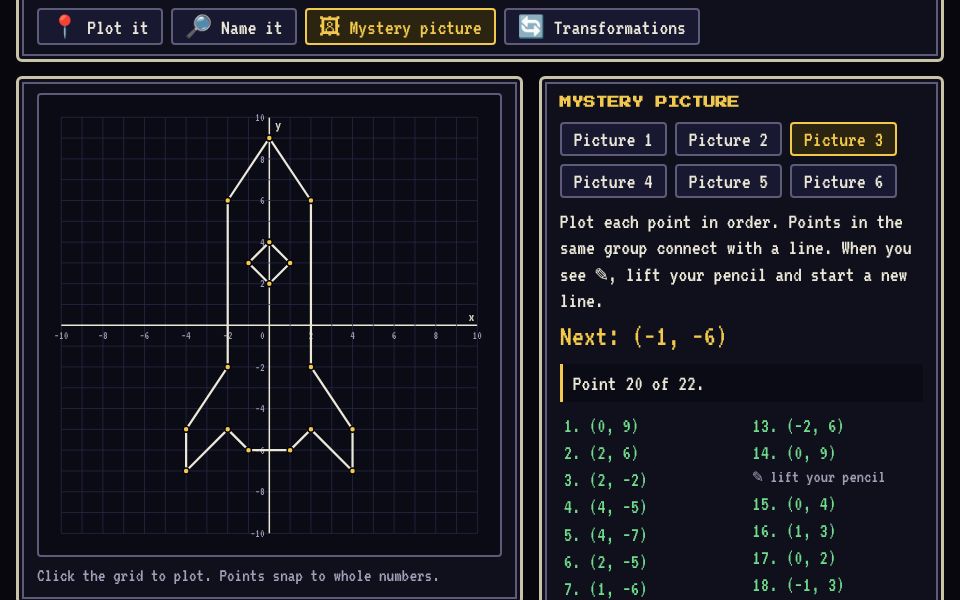Viewport: 960px width, 600px height.
Task: Click the origin label 0 on the grid
Action: click(x=262, y=336)
